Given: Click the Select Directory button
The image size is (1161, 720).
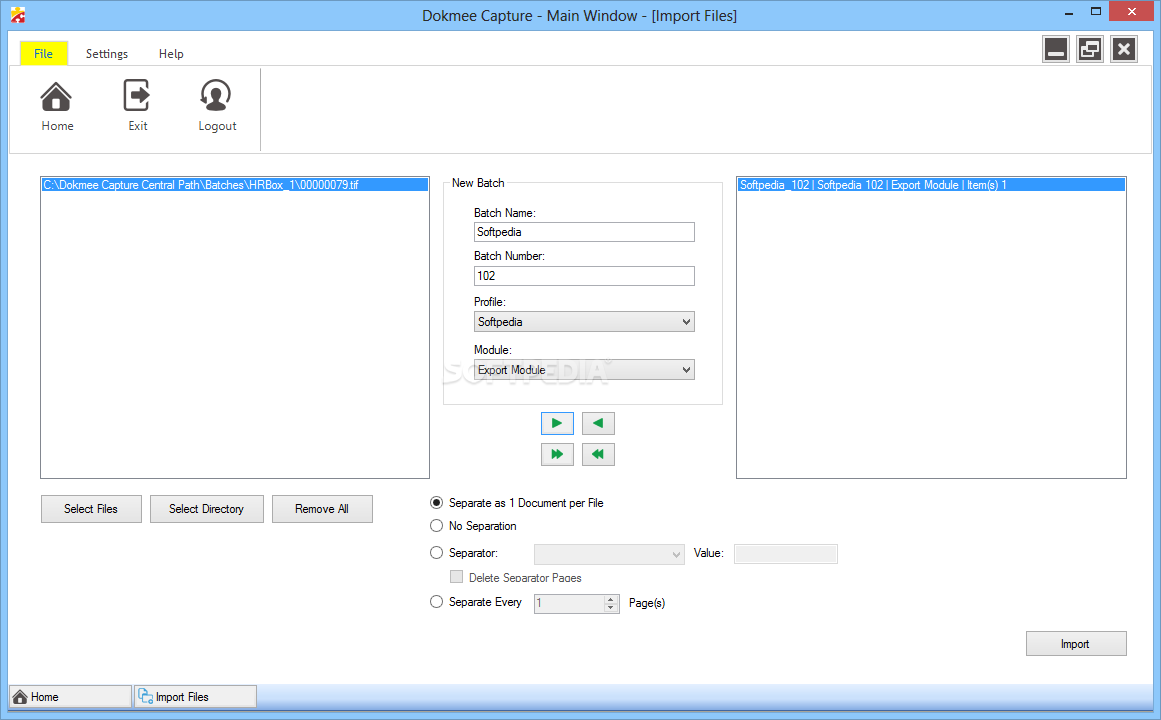Looking at the screenshot, I should tap(207, 509).
